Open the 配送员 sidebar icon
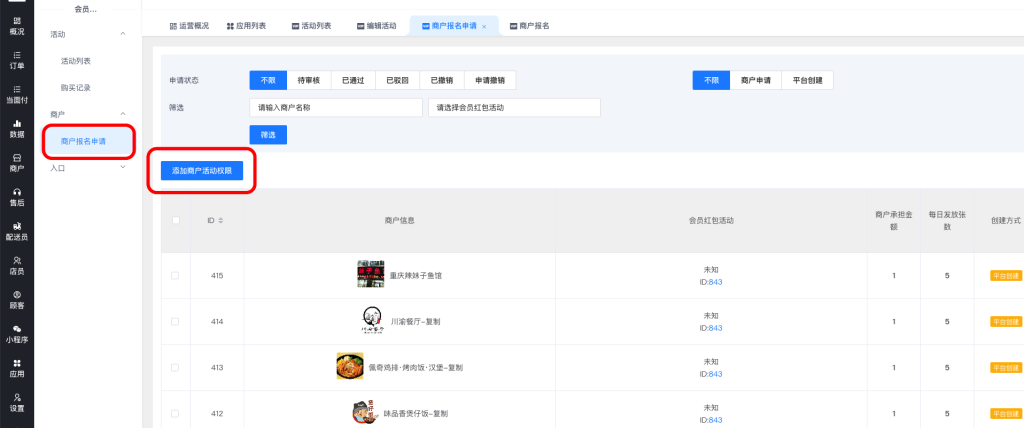1024x428 pixels. (x=17, y=231)
